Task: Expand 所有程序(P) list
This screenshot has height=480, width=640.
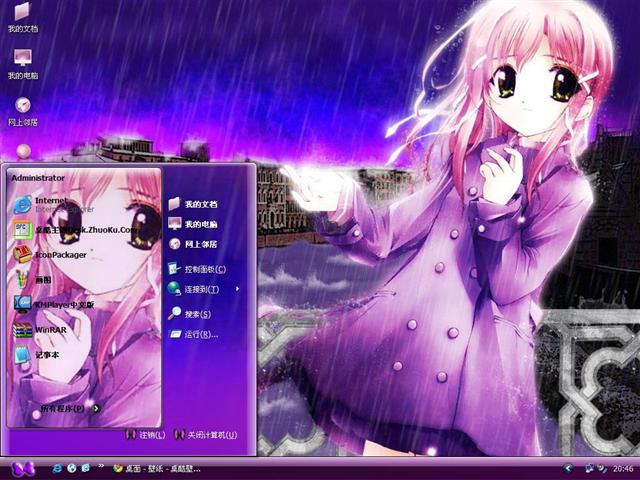Action: (x=70, y=408)
